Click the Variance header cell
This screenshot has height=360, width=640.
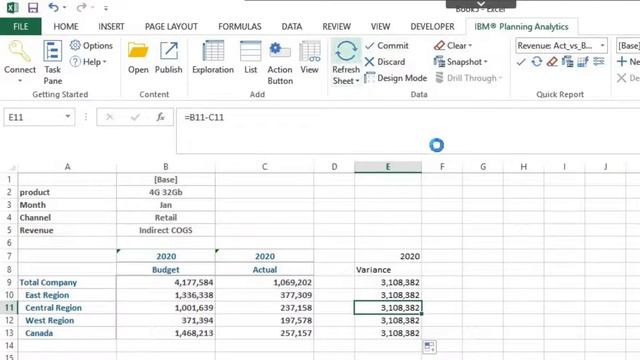(388, 270)
